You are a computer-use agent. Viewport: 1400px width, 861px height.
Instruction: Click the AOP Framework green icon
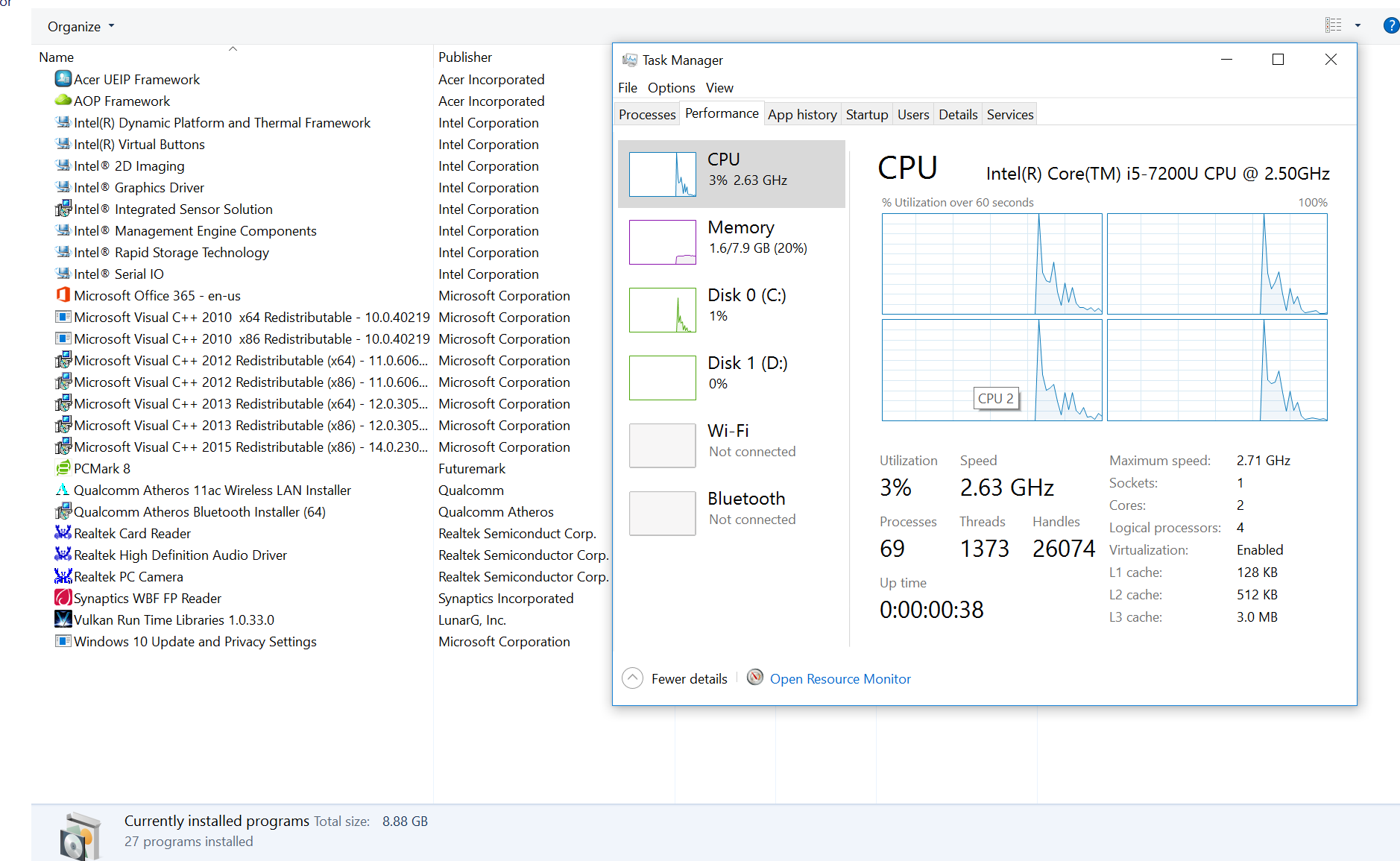point(63,101)
